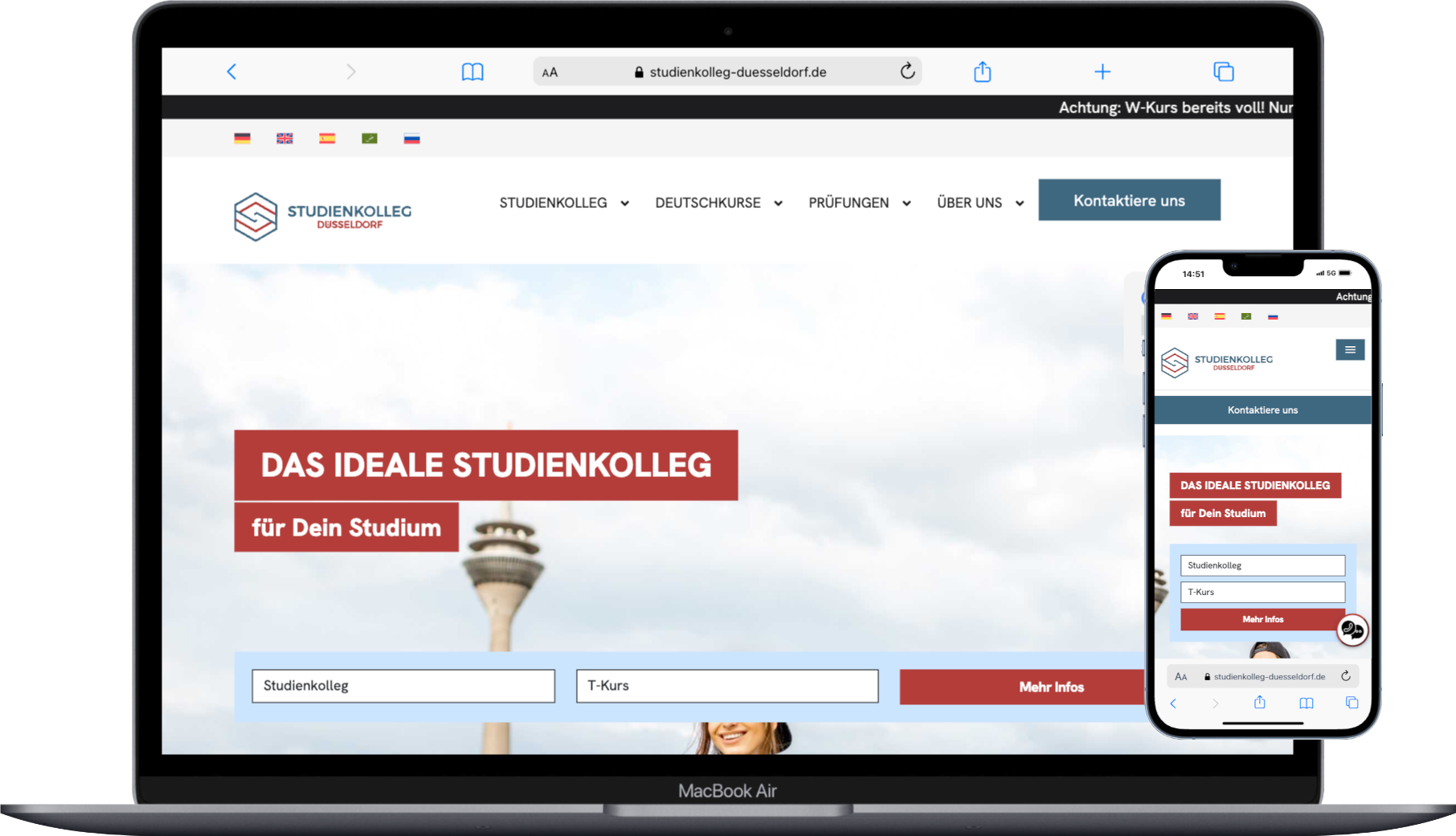Reload page in laptop Safari address bar
This screenshot has width=1456, height=836.
tap(907, 71)
